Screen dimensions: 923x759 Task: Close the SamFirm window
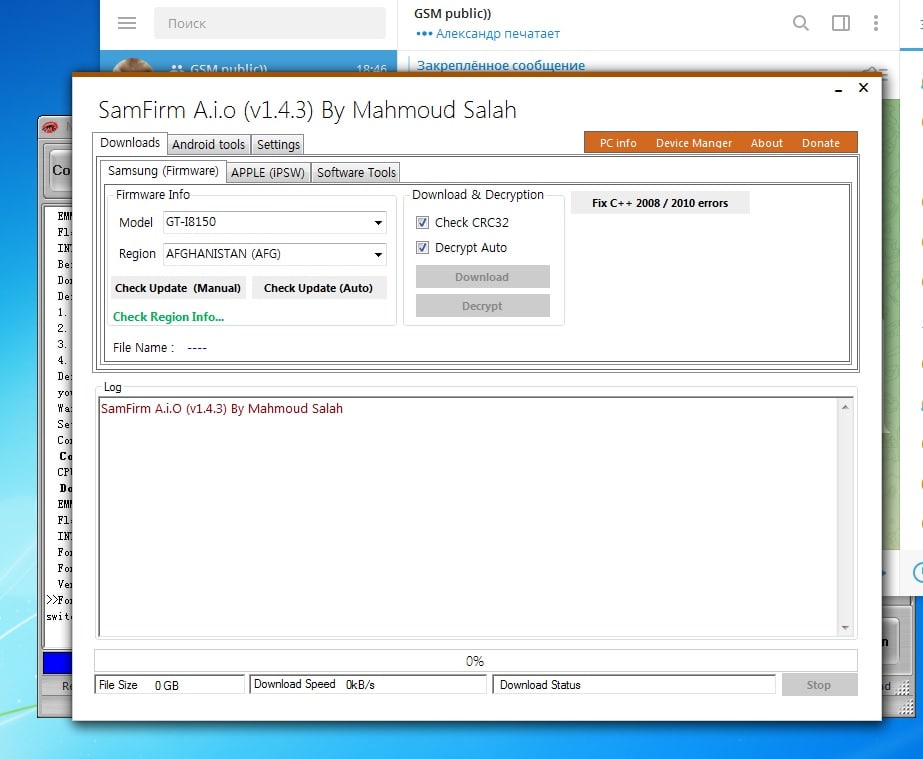click(x=864, y=88)
